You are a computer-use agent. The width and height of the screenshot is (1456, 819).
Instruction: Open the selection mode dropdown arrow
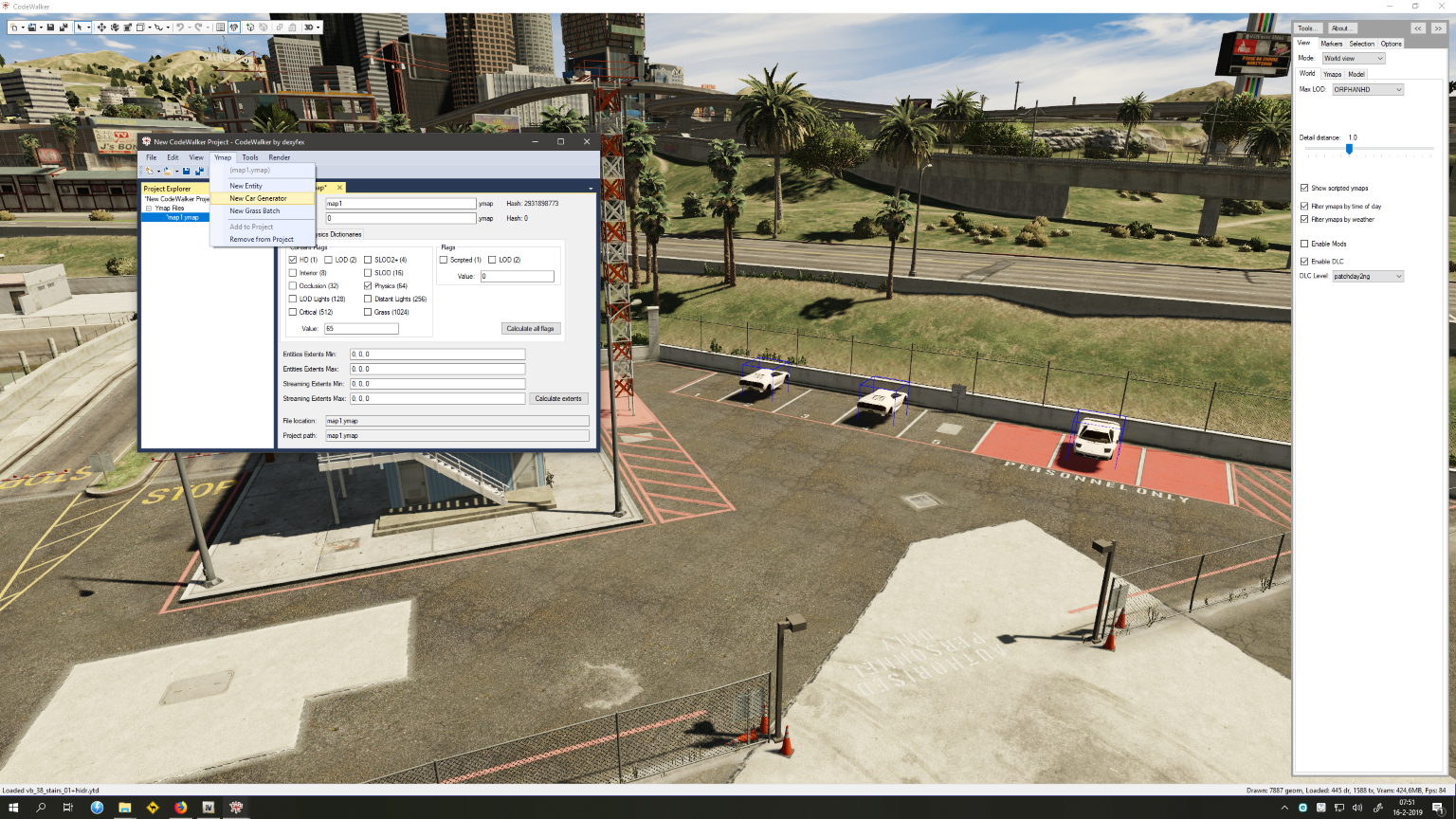click(x=89, y=27)
